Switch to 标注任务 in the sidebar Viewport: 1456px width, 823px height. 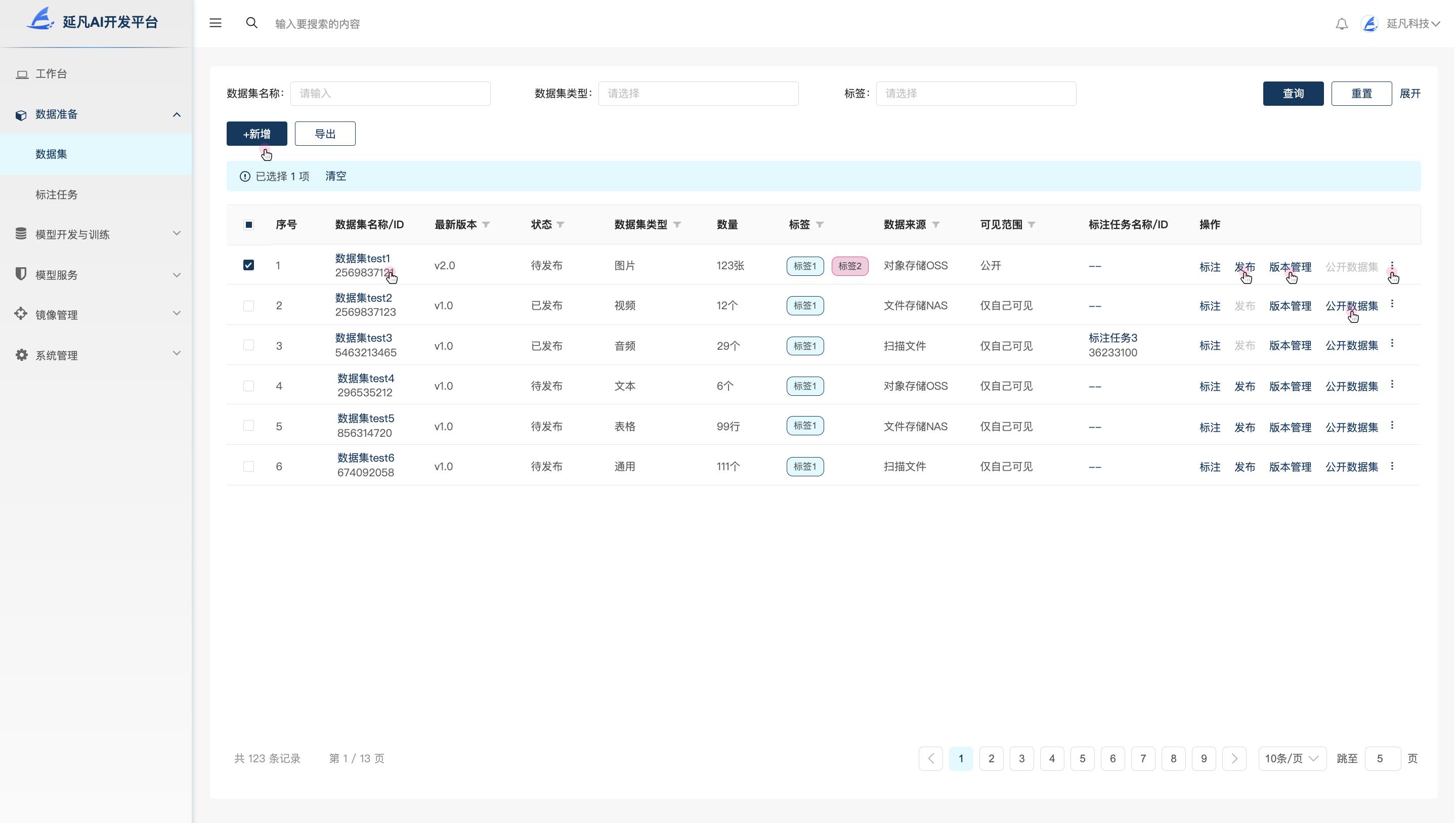point(58,194)
